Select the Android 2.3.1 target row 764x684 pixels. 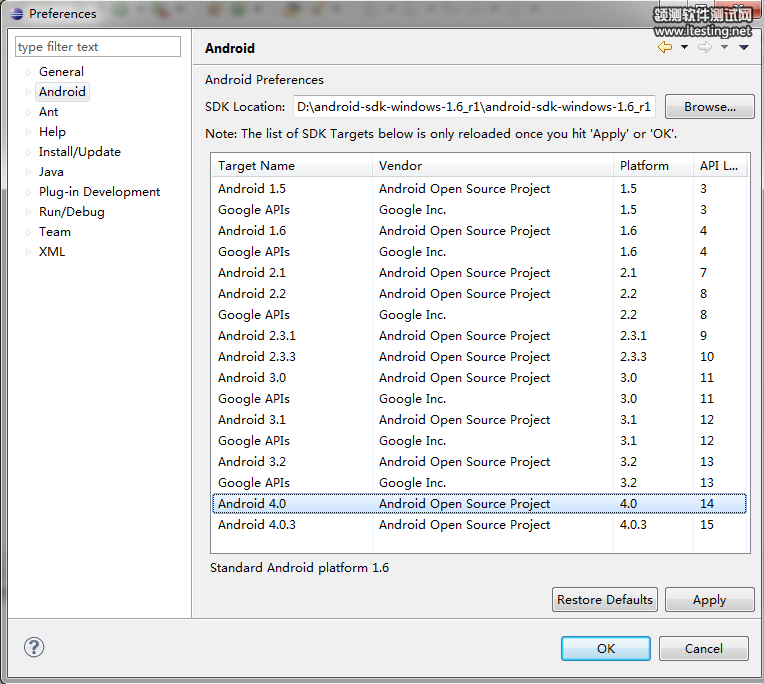point(479,335)
